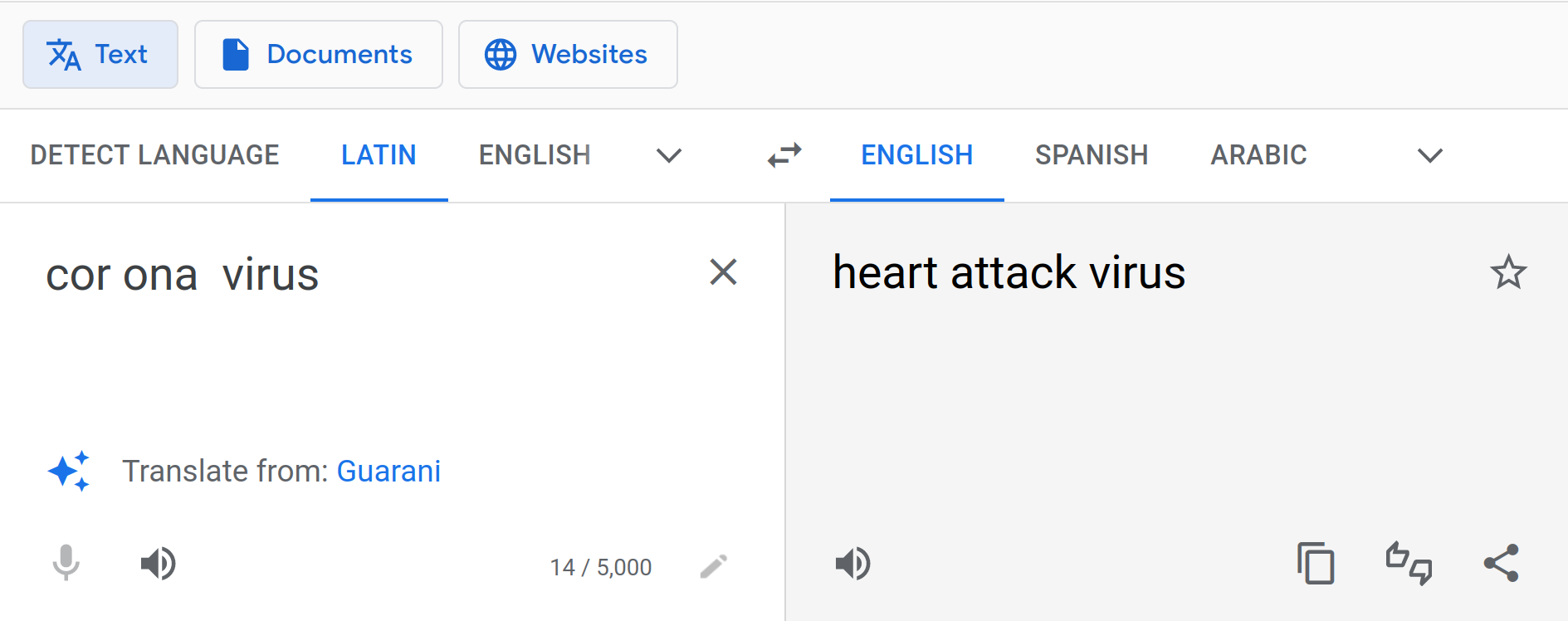This screenshot has height=621, width=1568.
Task: Open the Websites translation mode
Action: pos(568,54)
